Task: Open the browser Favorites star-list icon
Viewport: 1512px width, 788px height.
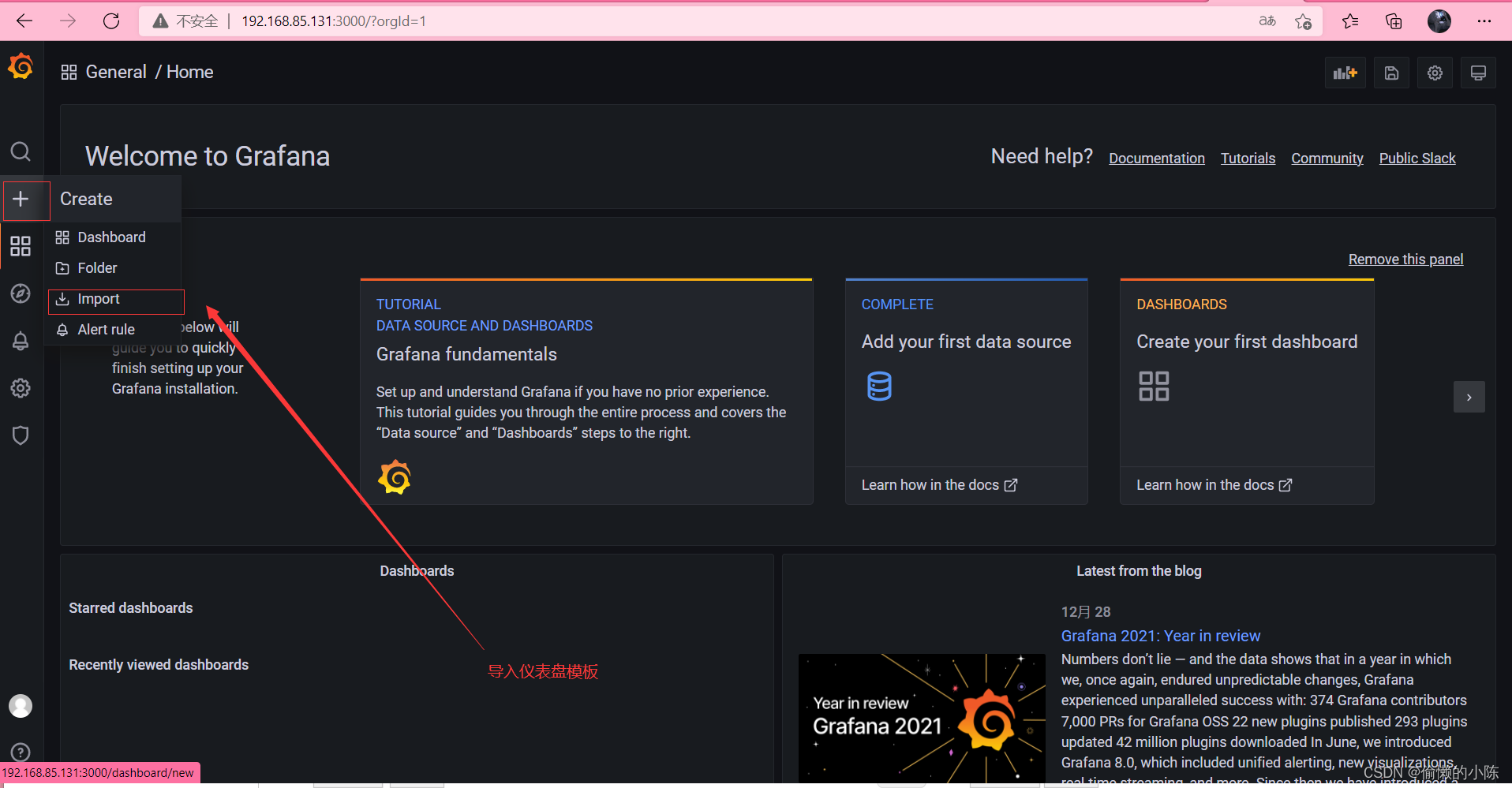Action: (1350, 21)
